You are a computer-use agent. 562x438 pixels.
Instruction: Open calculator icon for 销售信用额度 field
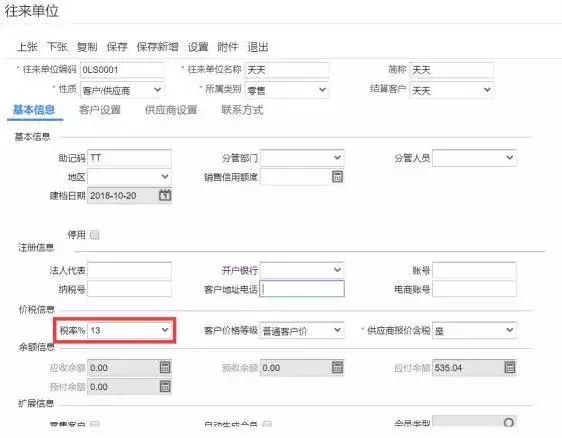pos(337,177)
